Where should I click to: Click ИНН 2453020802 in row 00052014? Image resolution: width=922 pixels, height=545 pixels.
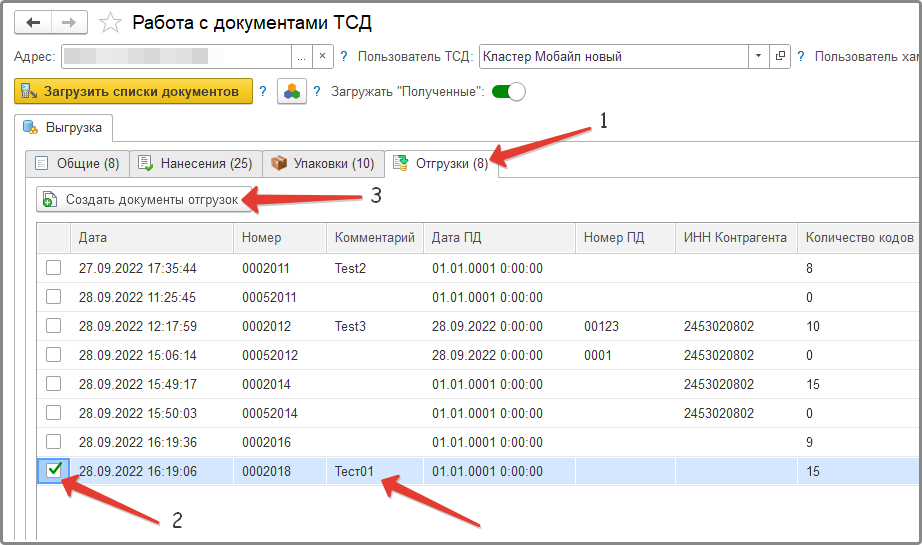(x=719, y=413)
